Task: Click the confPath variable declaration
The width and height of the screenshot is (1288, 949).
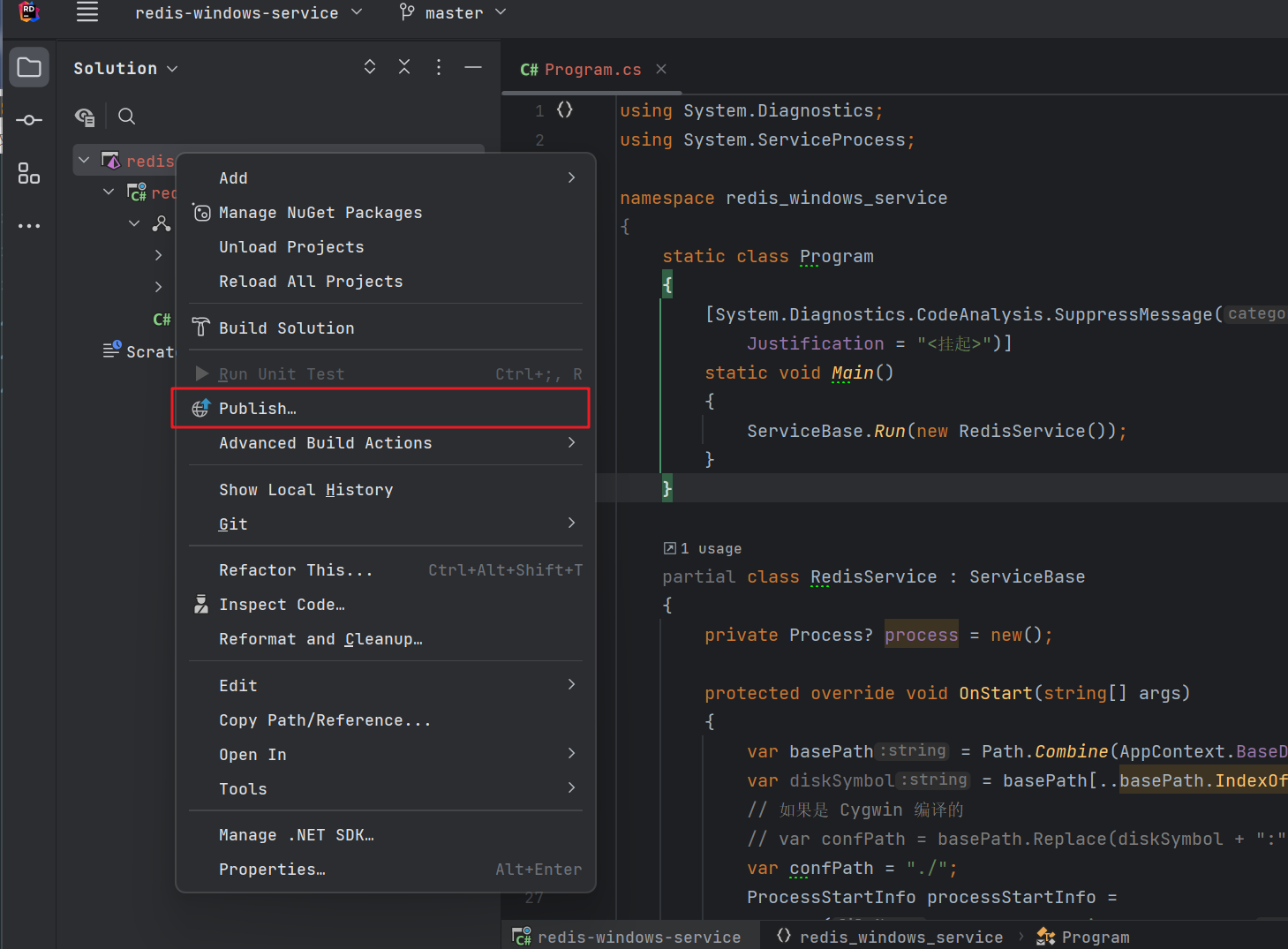Action: point(832,868)
